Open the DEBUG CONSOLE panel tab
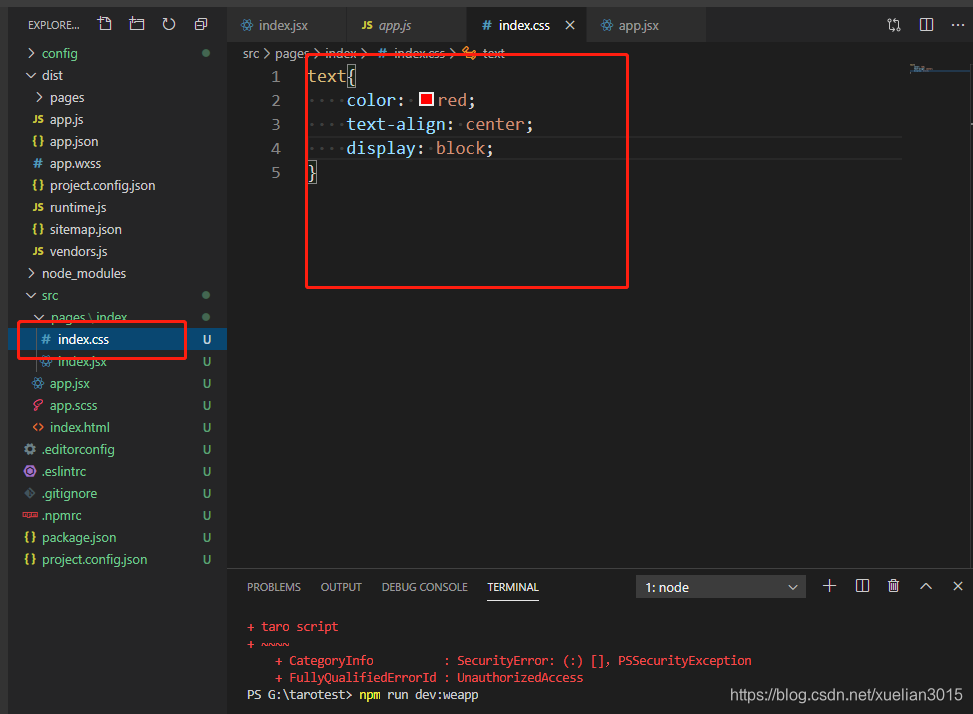Screen dimensions: 973x714 pyautogui.click(x=424, y=587)
